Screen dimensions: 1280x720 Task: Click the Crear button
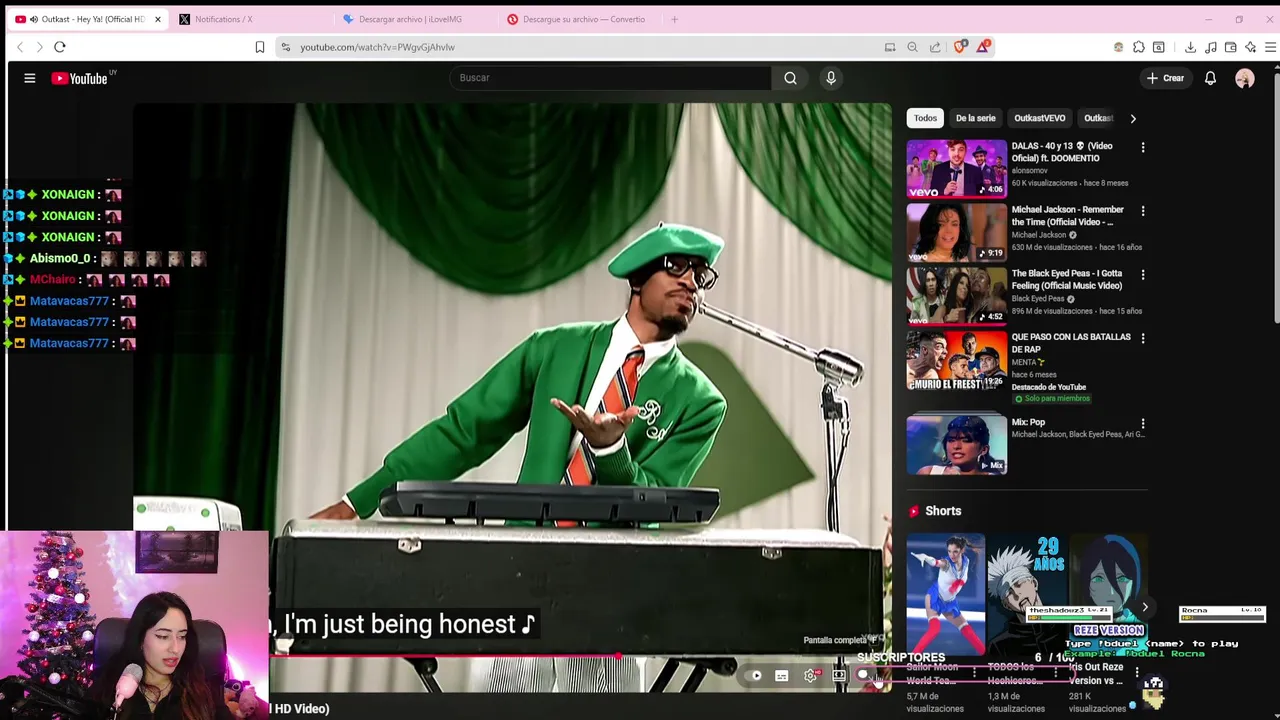point(1166,78)
